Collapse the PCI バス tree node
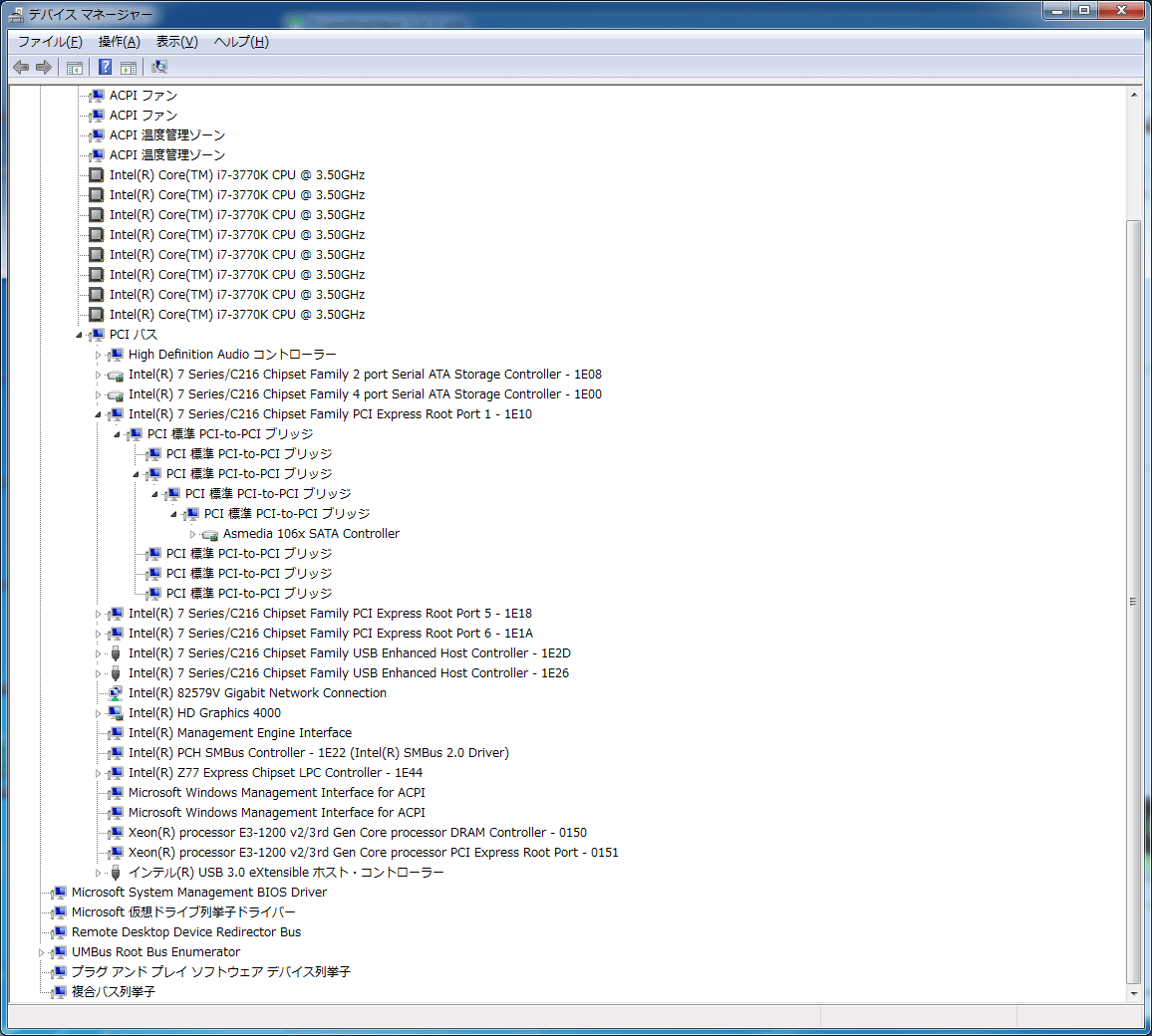This screenshot has width=1152, height=1036. (x=79, y=335)
